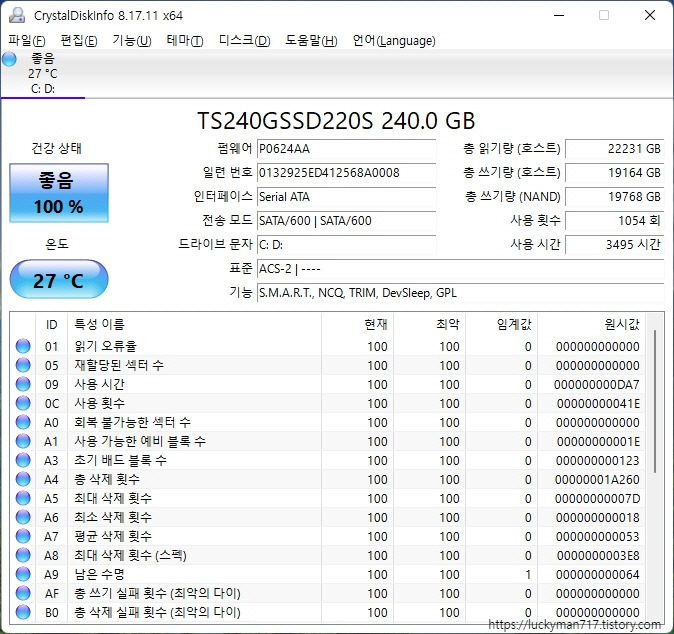
Task: Click the status orb for row A8
Action: pyautogui.click(x=23, y=555)
